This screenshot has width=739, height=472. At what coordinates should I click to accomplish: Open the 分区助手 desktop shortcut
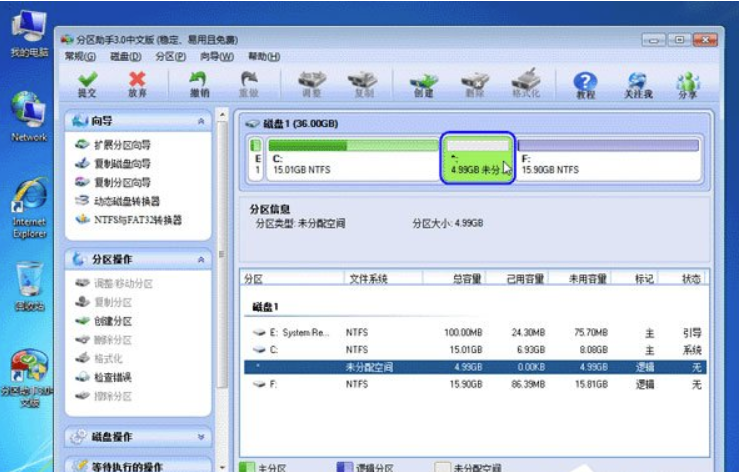coord(28,378)
